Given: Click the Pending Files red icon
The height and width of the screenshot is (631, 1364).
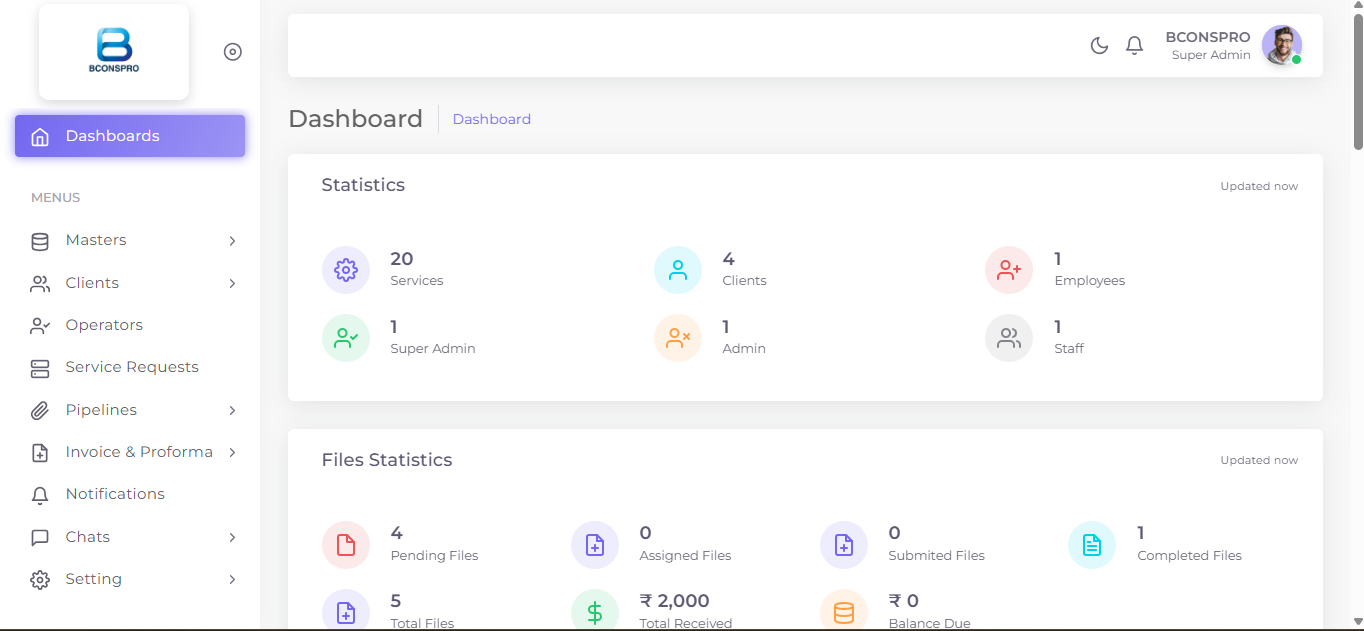Looking at the screenshot, I should [346, 545].
